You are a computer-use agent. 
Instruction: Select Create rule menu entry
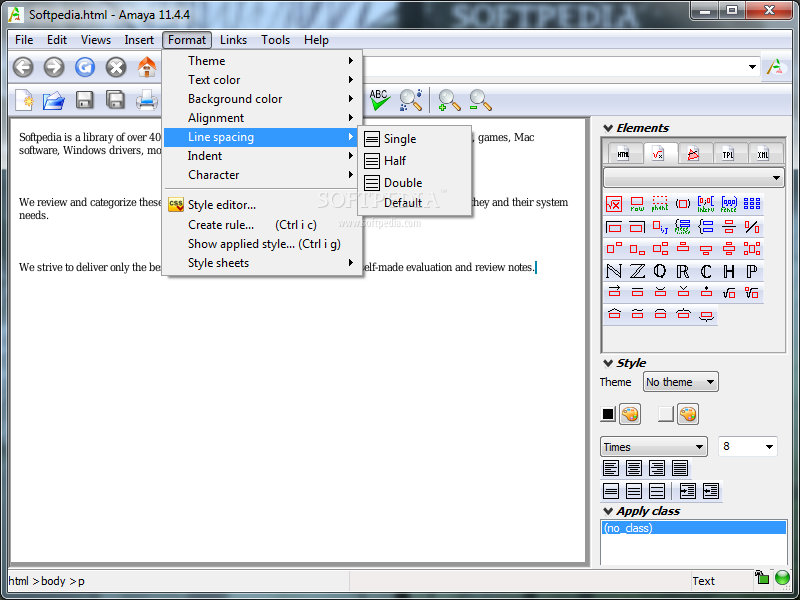262,225
